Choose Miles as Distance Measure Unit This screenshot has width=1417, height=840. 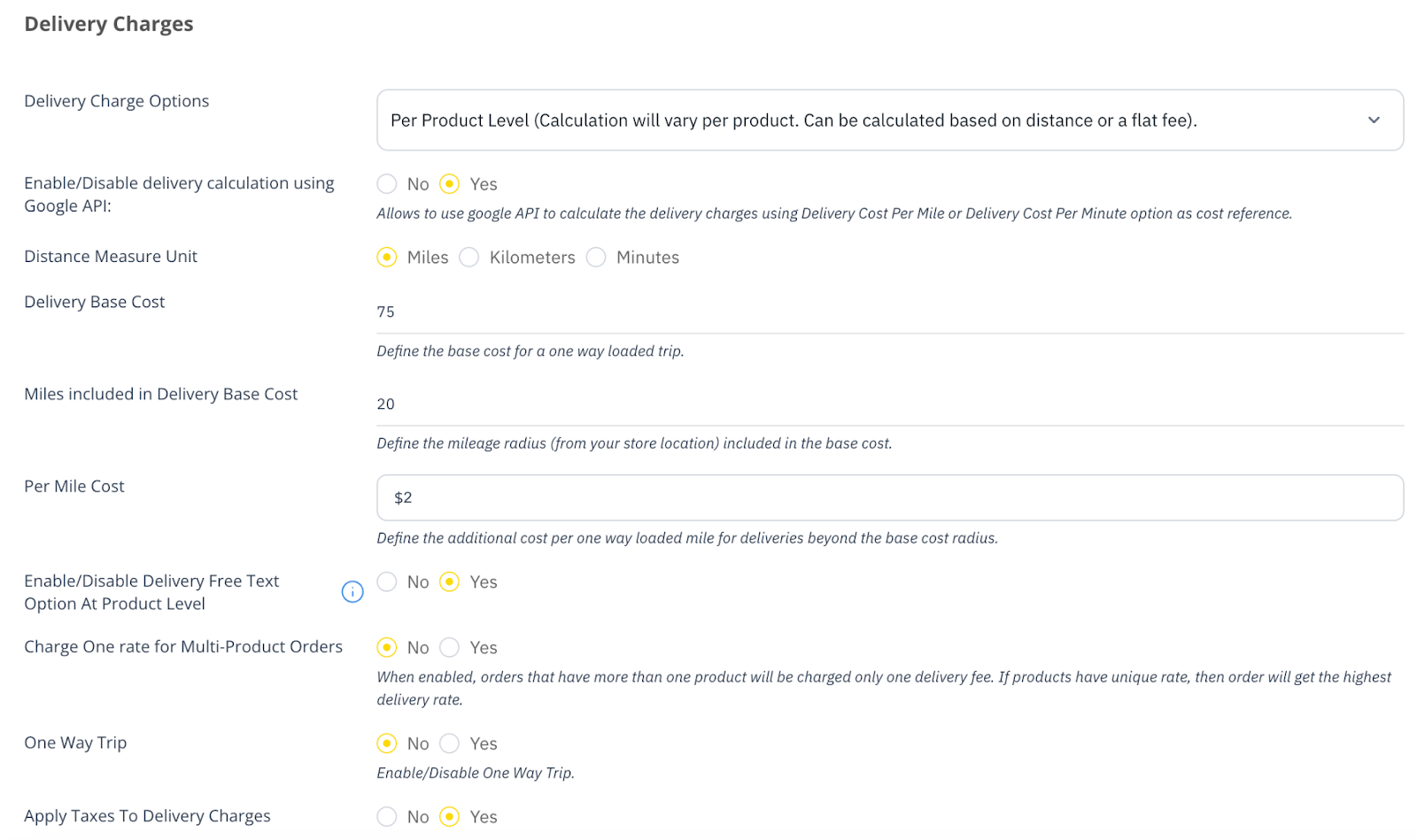click(387, 258)
